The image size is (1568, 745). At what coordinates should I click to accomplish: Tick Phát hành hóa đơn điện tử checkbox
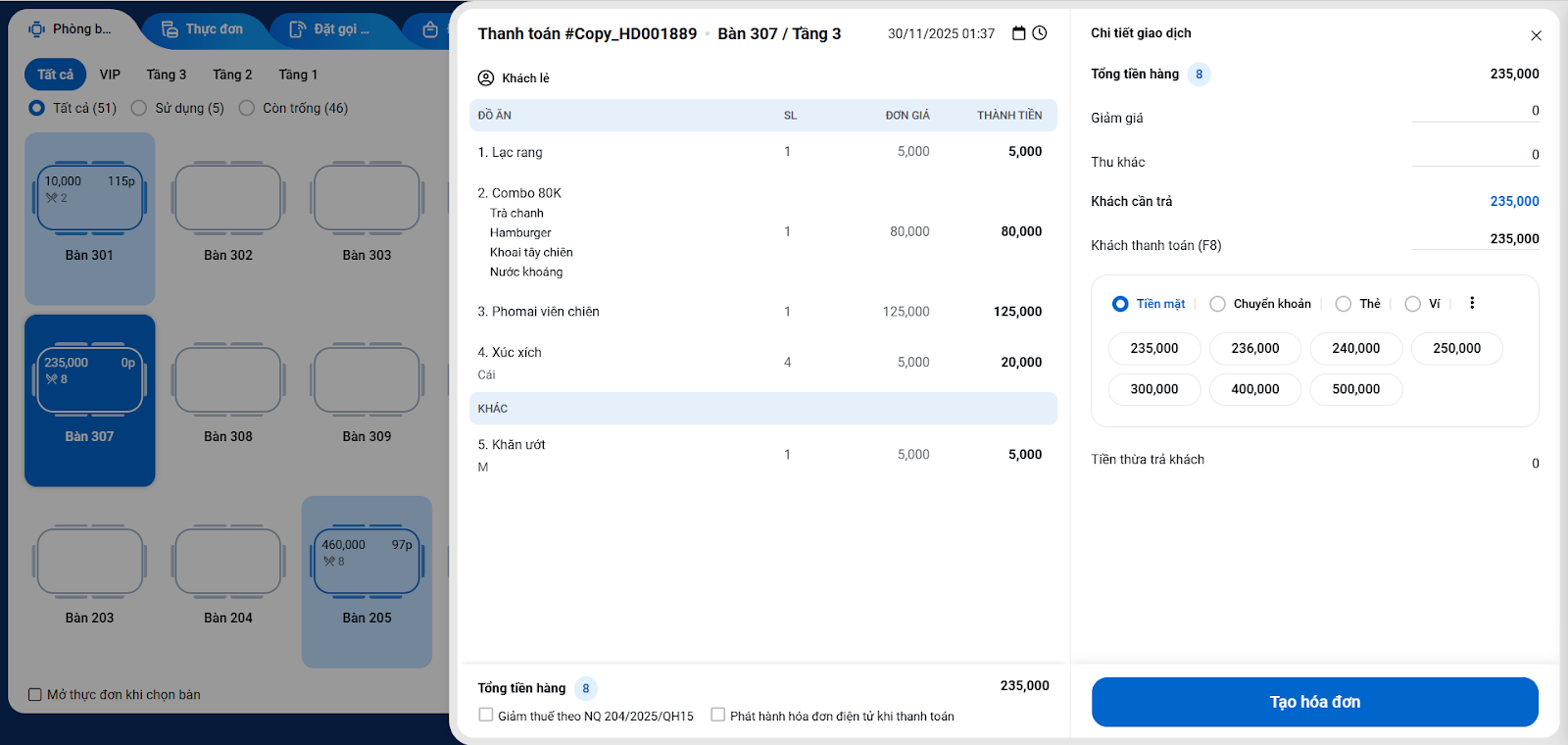click(x=718, y=716)
